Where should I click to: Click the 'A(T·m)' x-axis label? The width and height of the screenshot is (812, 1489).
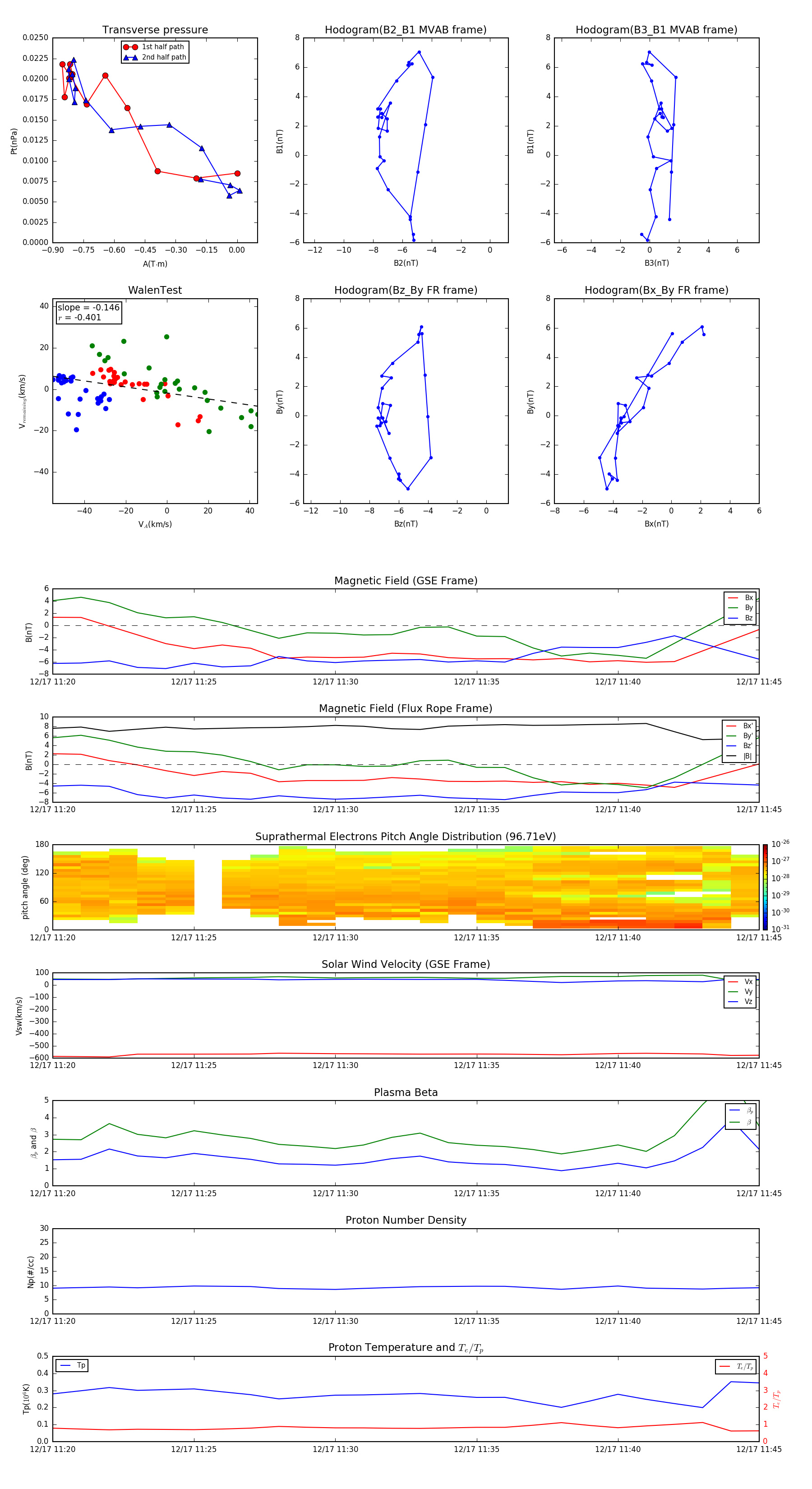pos(155,264)
